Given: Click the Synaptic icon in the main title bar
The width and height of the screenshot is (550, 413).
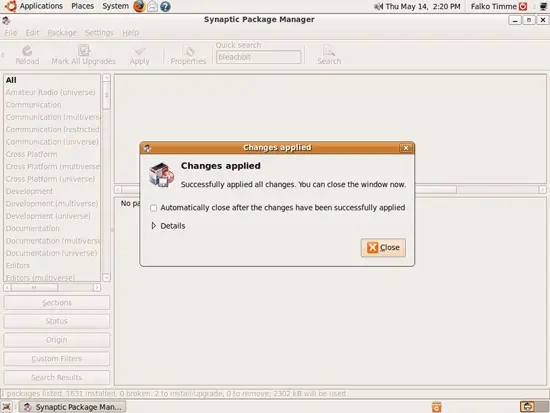Looking at the screenshot, I should (x=6, y=20).
